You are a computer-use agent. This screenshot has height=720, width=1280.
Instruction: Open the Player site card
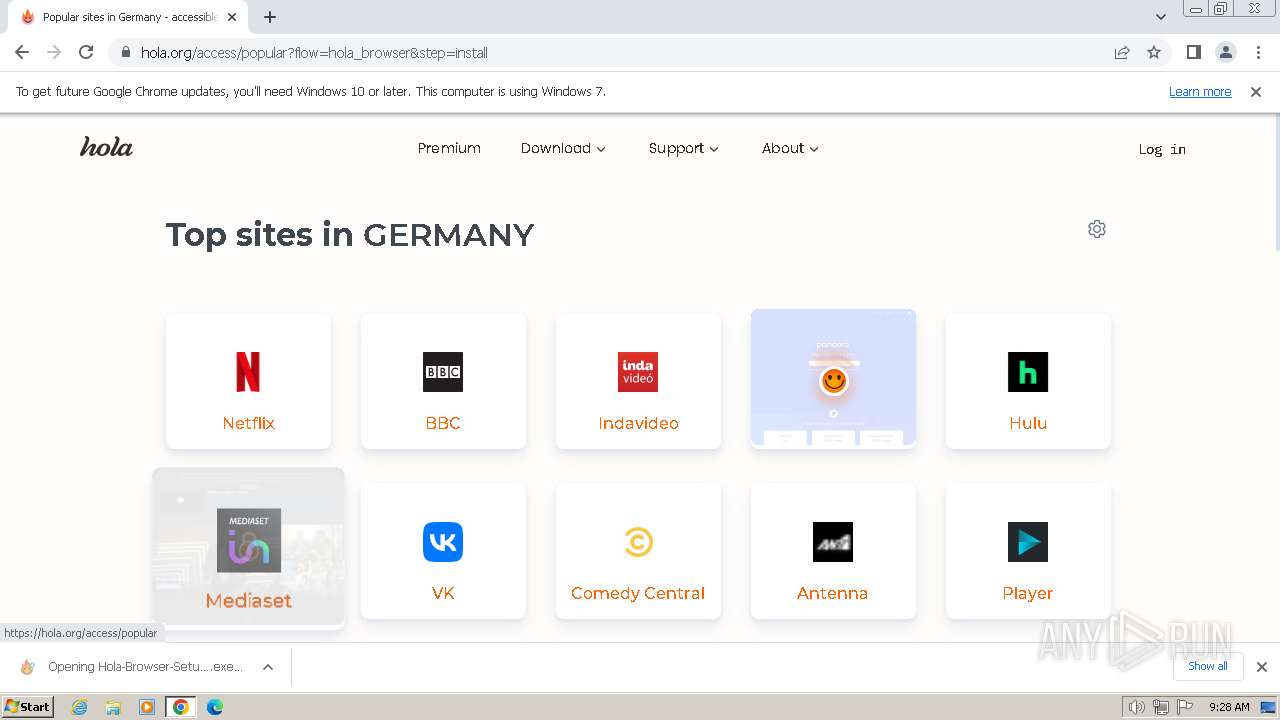click(x=1028, y=551)
